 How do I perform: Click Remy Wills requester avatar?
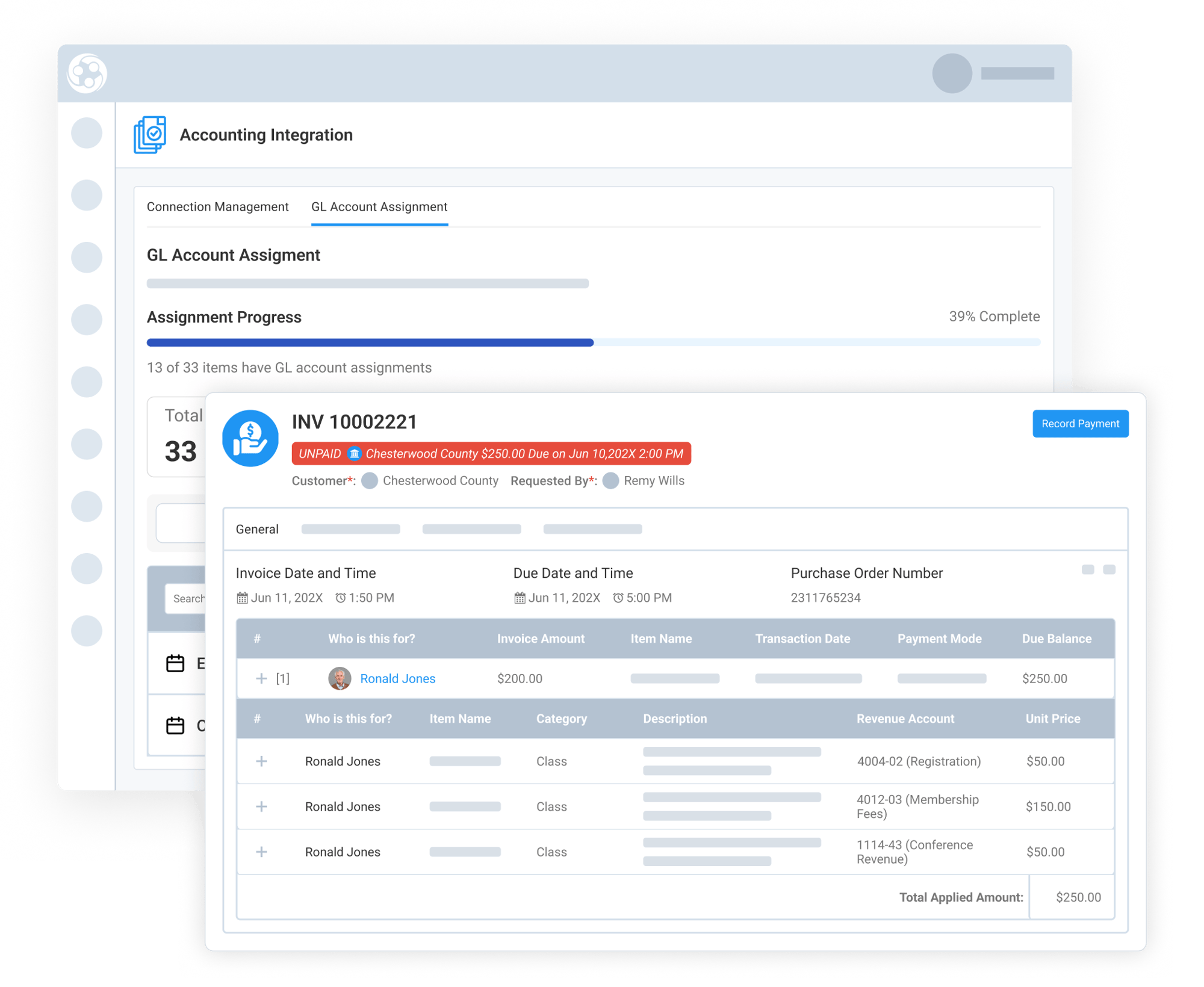click(610, 481)
